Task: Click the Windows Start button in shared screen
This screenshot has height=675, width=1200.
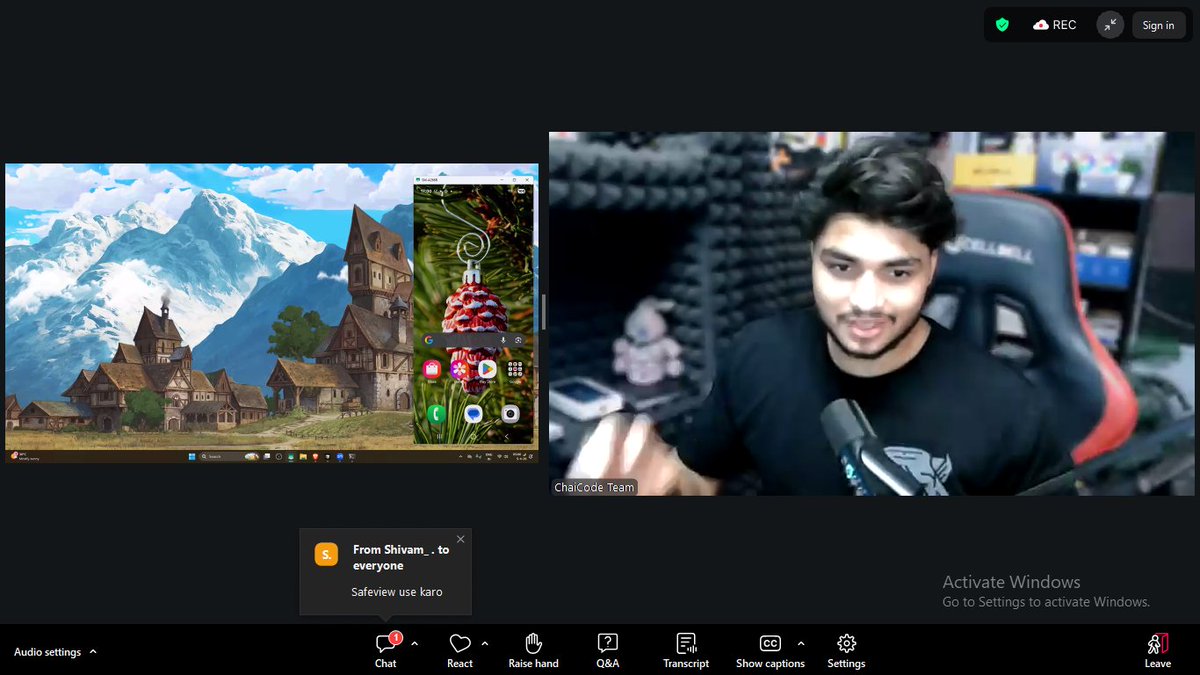Action: pyautogui.click(x=192, y=457)
